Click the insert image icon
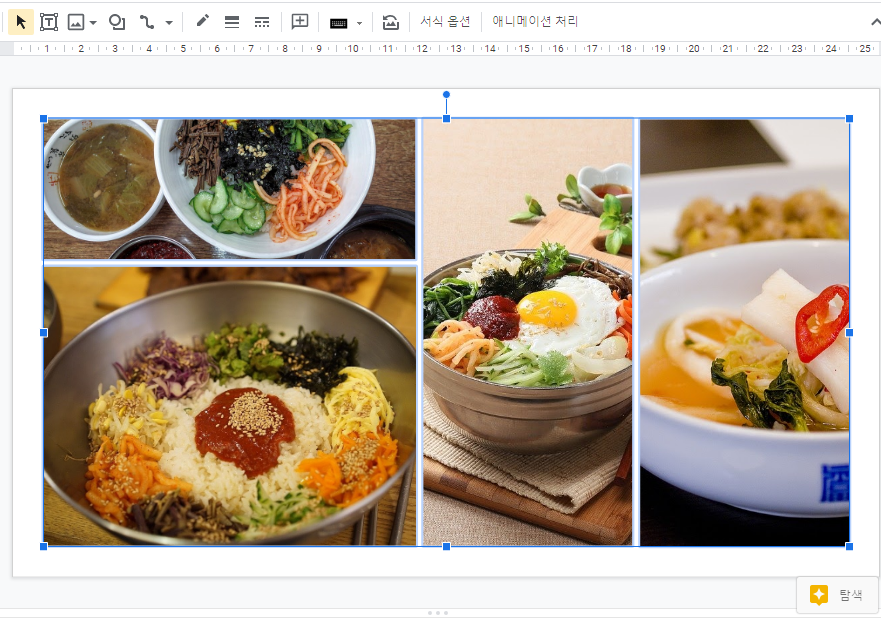Viewport: 881px width, 618px height. 75,22
